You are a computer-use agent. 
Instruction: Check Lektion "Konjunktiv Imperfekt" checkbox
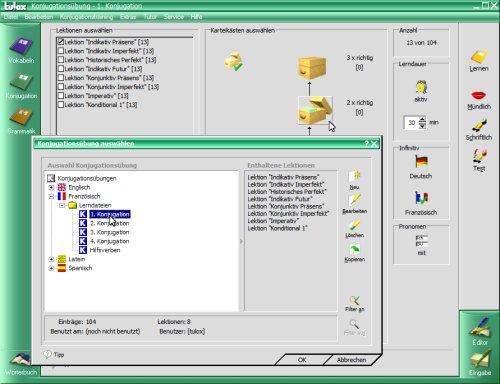[x=61, y=87]
